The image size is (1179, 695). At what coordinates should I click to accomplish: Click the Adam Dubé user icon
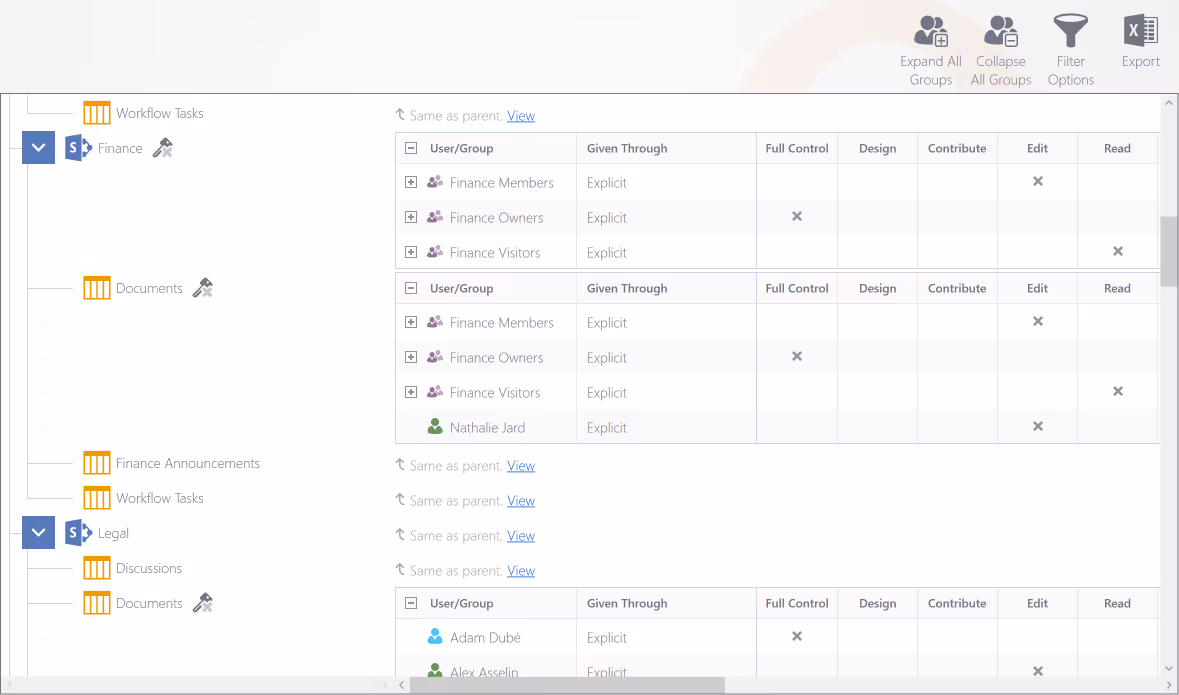pos(435,636)
